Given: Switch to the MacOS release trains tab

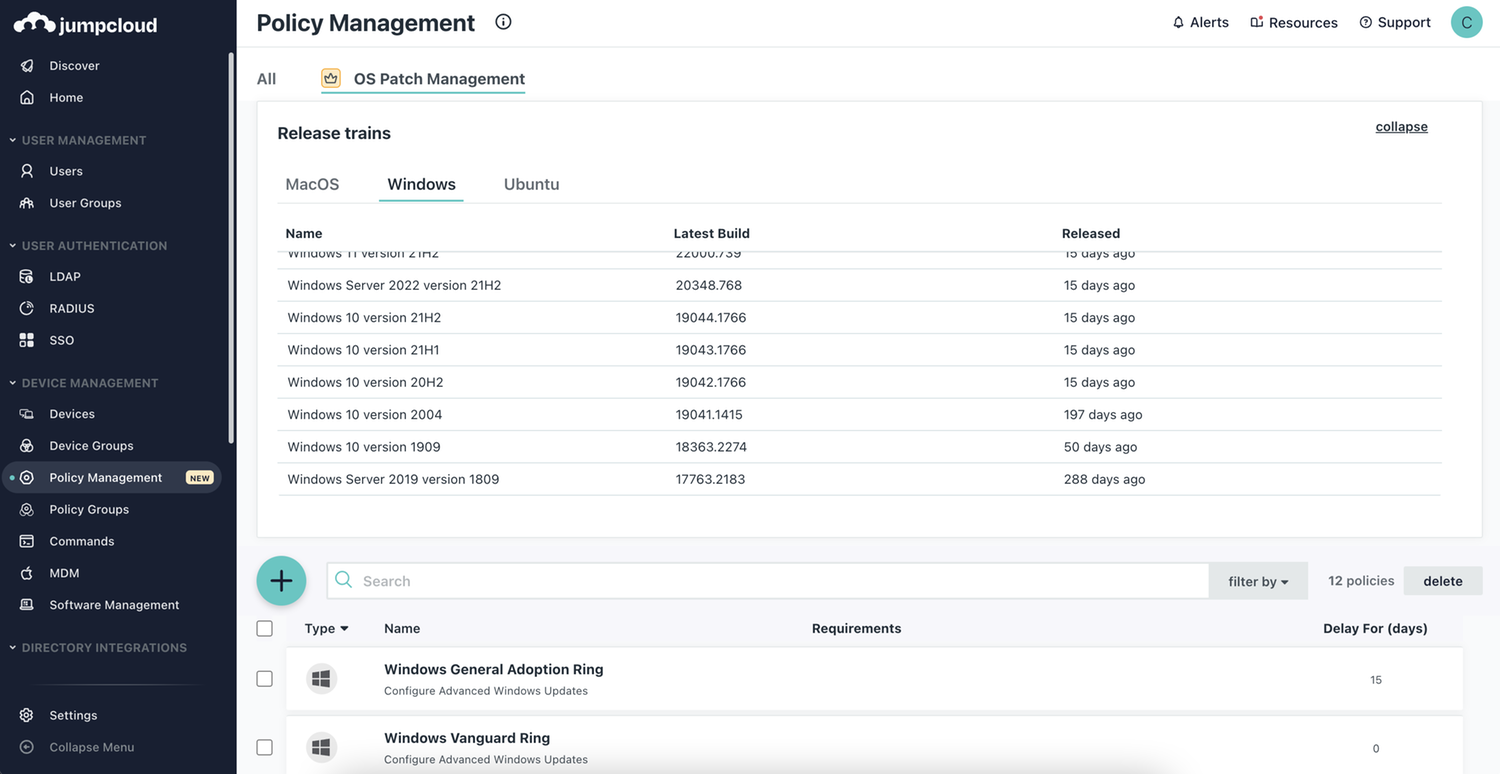Looking at the screenshot, I should (x=312, y=184).
